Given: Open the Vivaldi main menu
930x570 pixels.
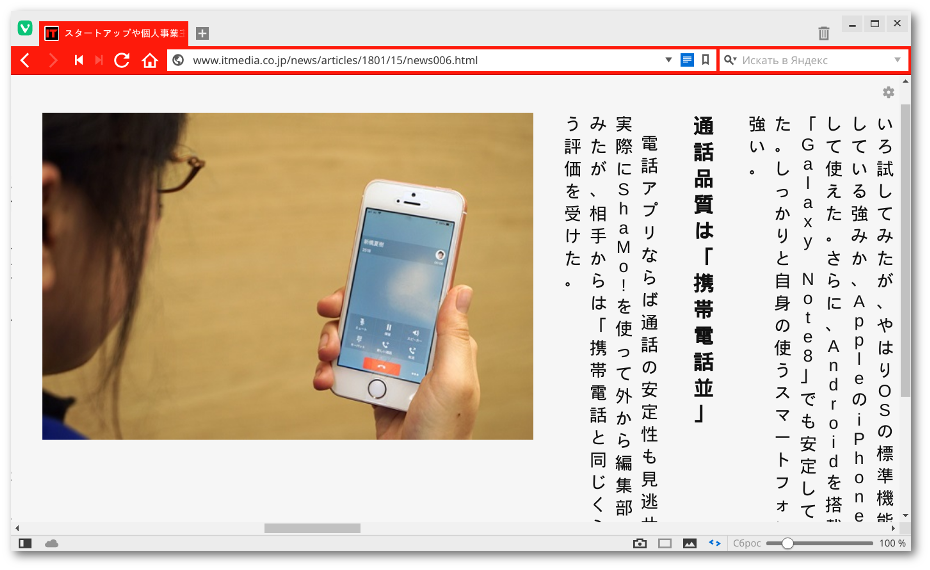Looking at the screenshot, I should pyautogui.click(x=25, y=28).
